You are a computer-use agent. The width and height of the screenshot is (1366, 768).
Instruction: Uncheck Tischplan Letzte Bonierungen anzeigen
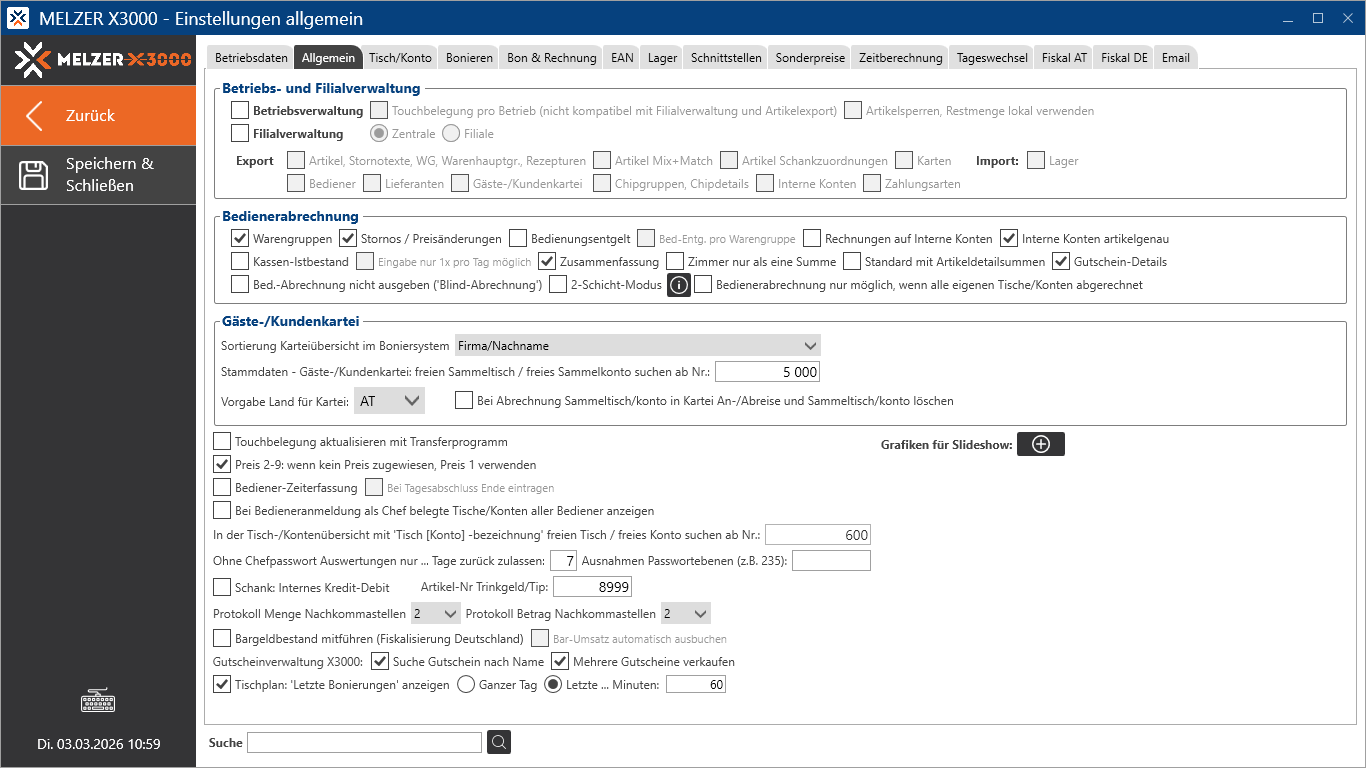[222, 685]
